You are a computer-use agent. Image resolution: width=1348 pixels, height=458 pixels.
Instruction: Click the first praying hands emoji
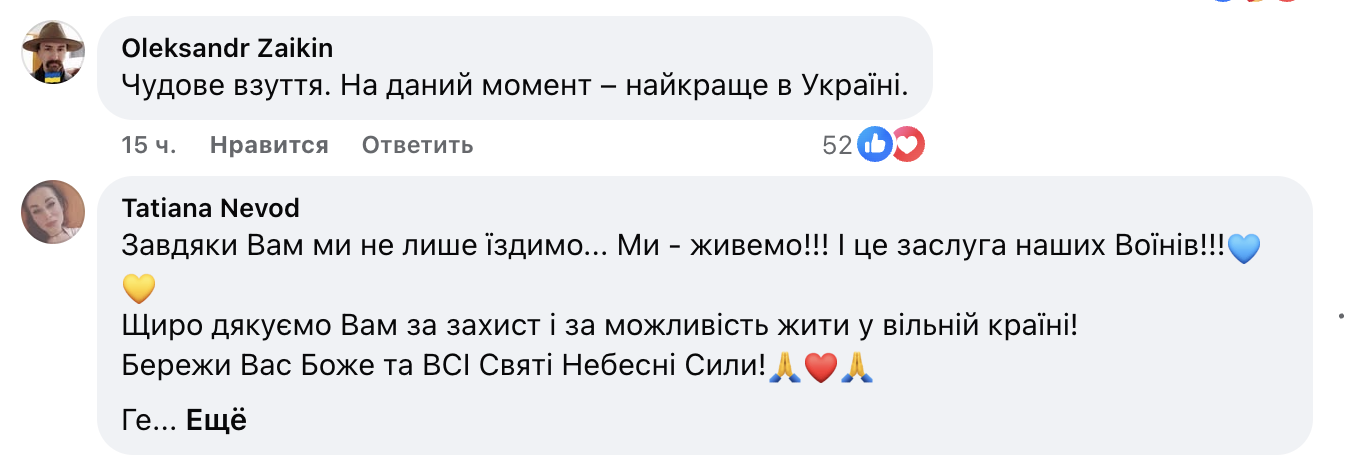point(783,368)
